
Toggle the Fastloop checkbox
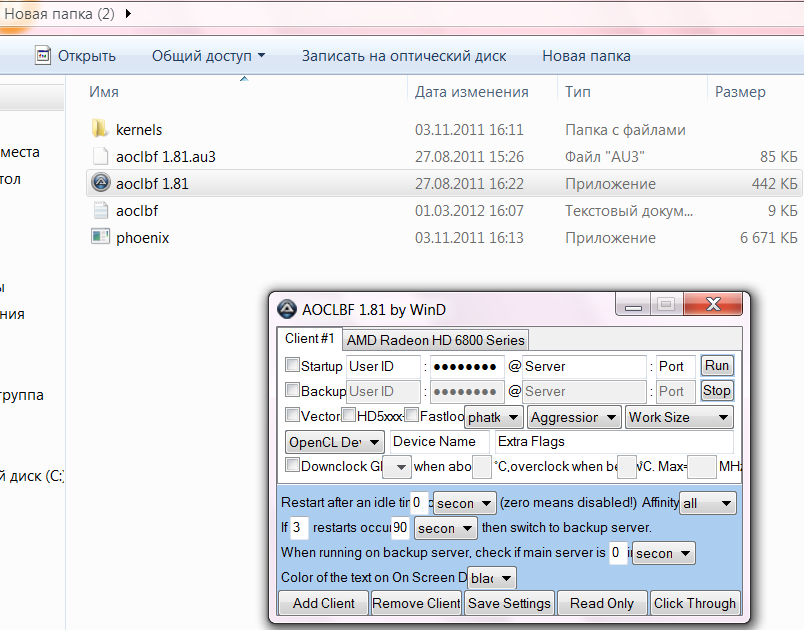[412, 414]
